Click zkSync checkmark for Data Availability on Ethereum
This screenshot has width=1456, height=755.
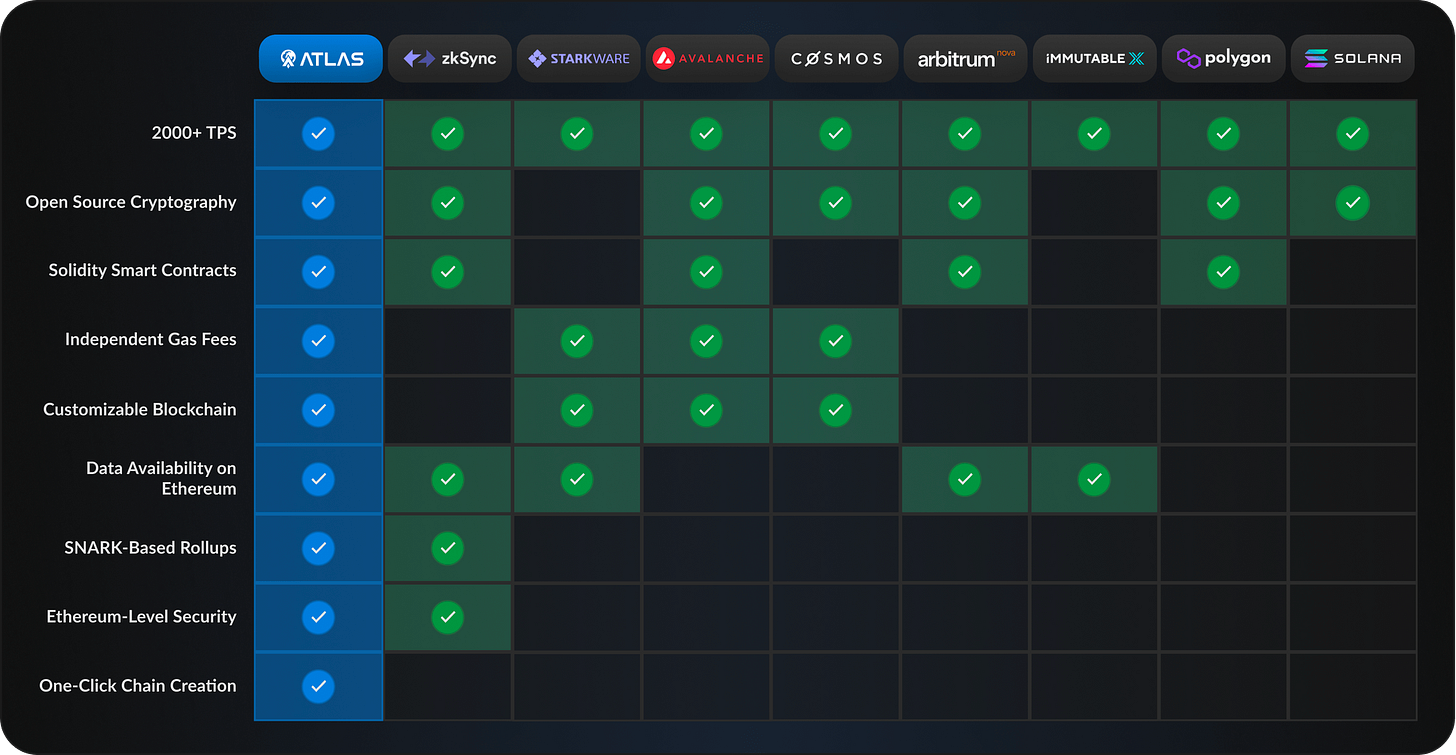447,479
